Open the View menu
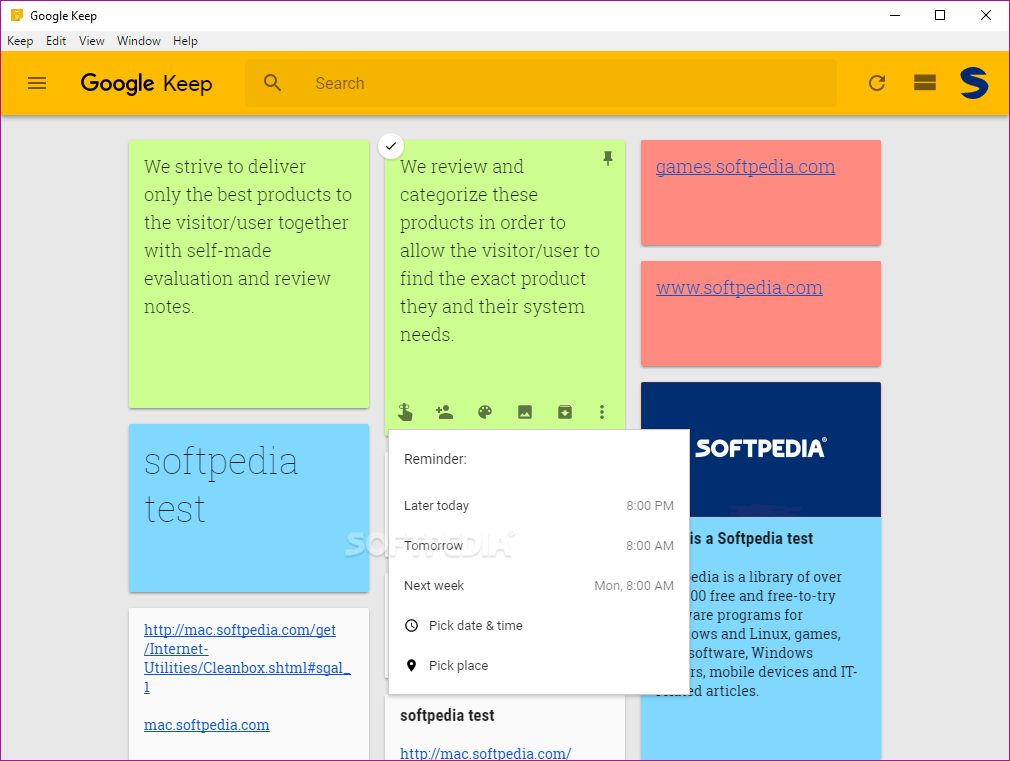This screenshot has height=761, width=1010. 91,41
